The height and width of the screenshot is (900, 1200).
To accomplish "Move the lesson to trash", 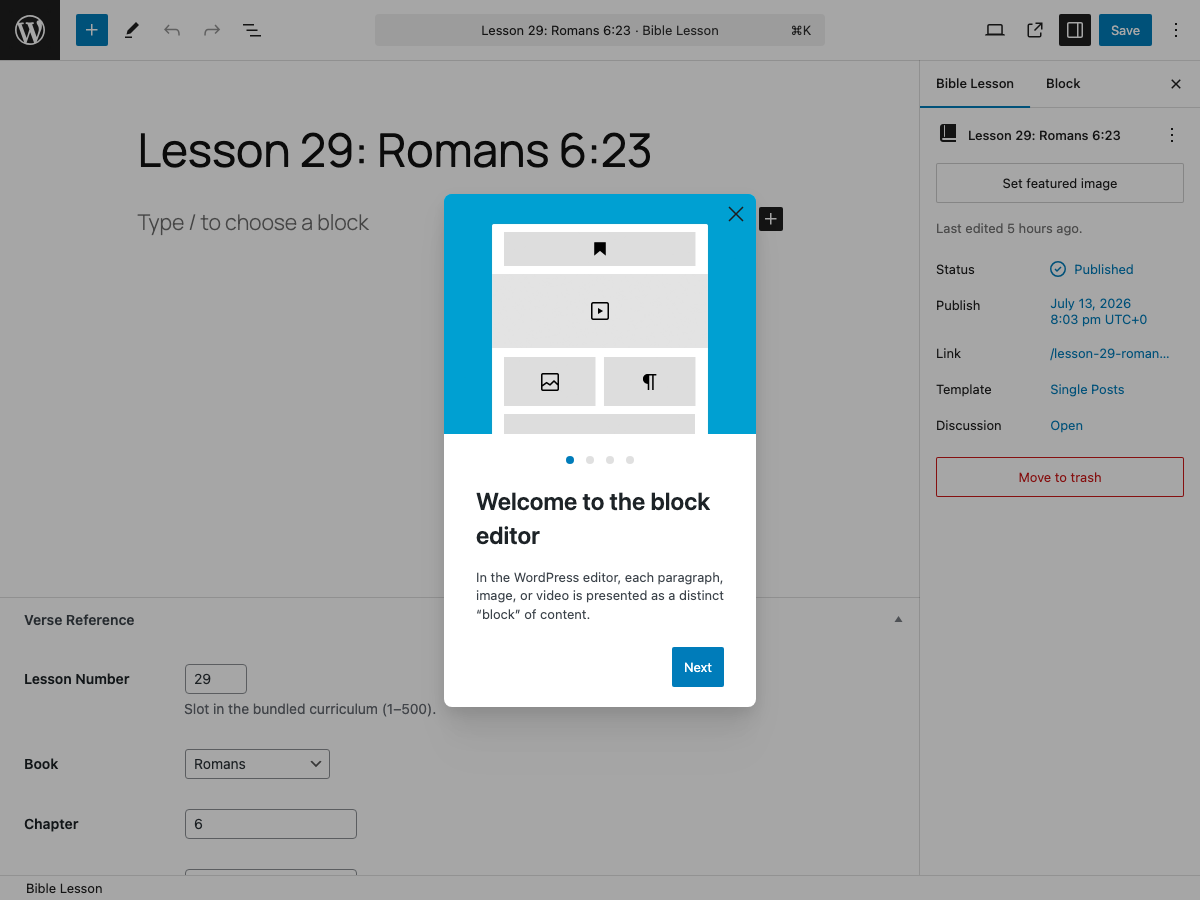I will click(1060, 477).
